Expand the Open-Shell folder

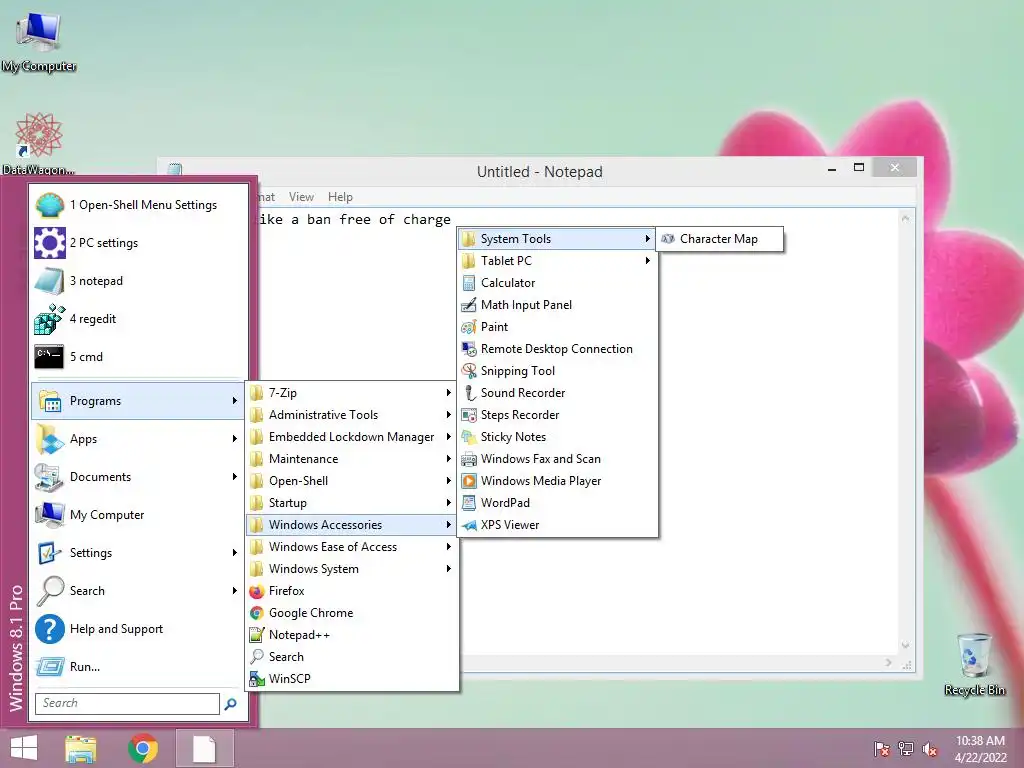[x=351, y=481]
